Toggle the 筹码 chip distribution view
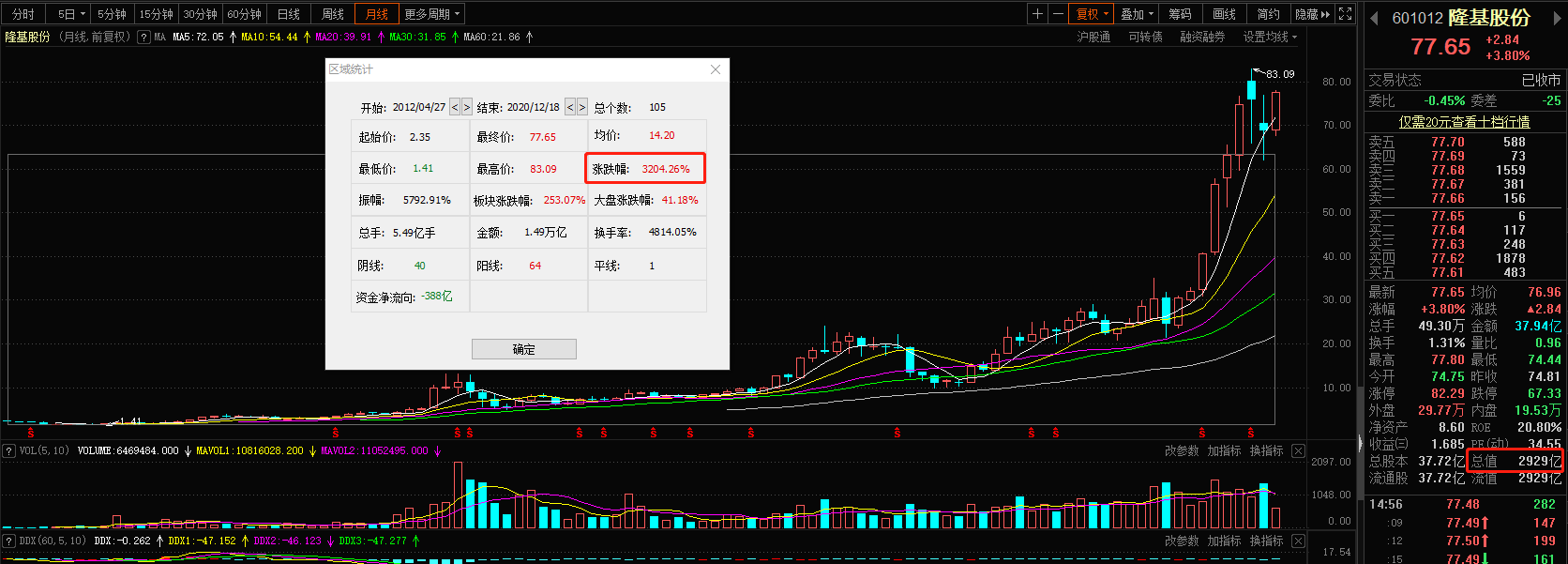Screen dimensions: 1568x564 pyautogui.click(x=1180, y=14)
